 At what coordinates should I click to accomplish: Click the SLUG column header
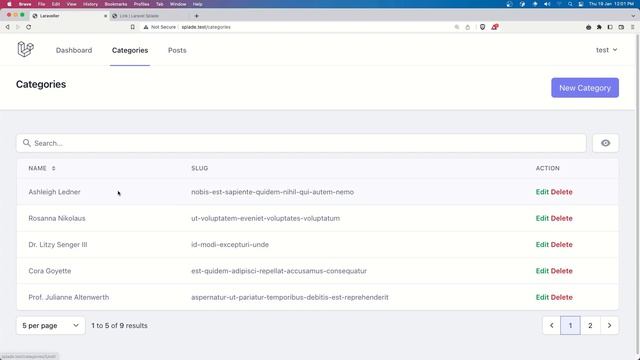click(200, 168)
